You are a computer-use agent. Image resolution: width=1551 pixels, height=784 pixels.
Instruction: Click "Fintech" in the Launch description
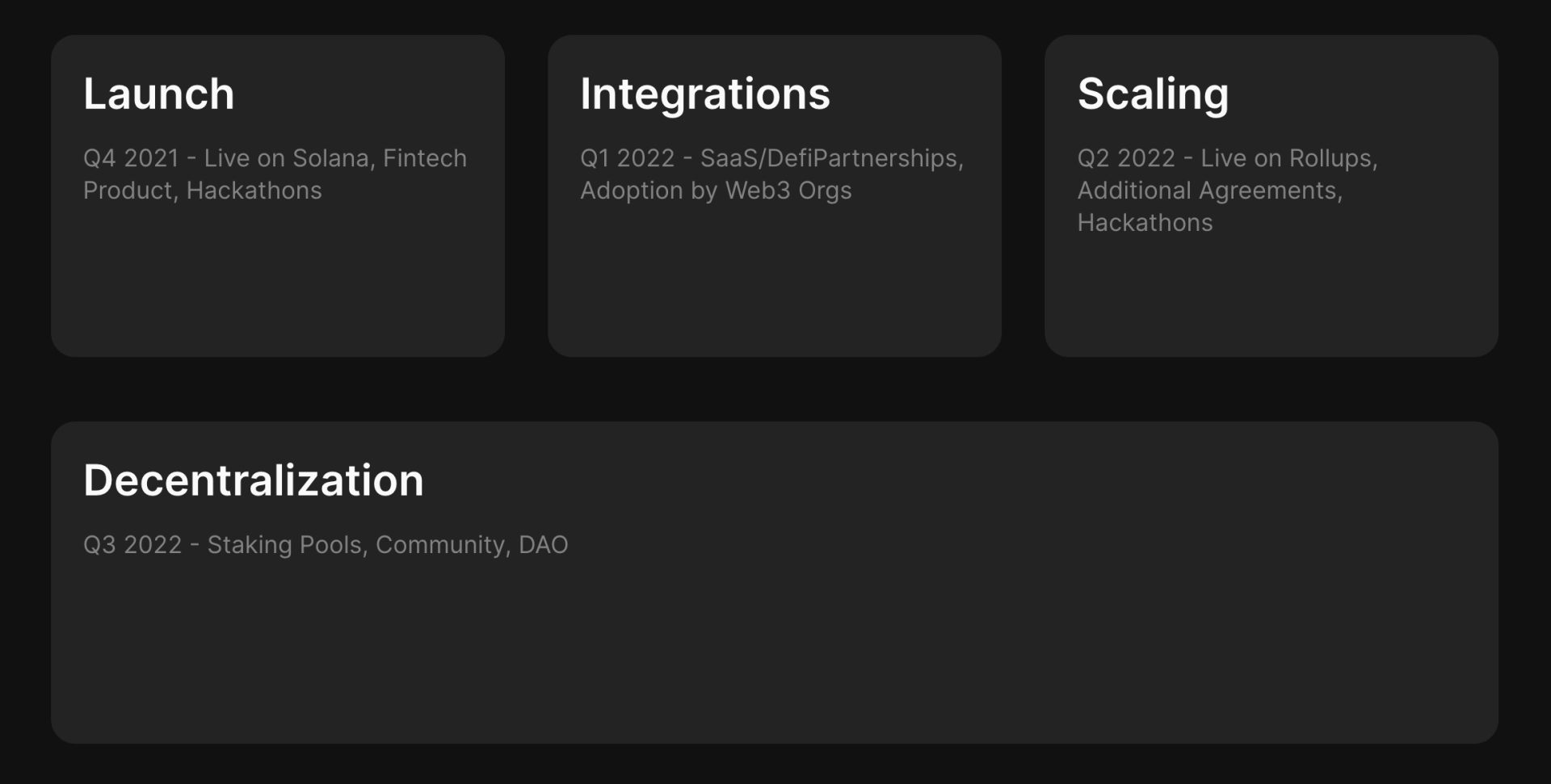[424, 158]
